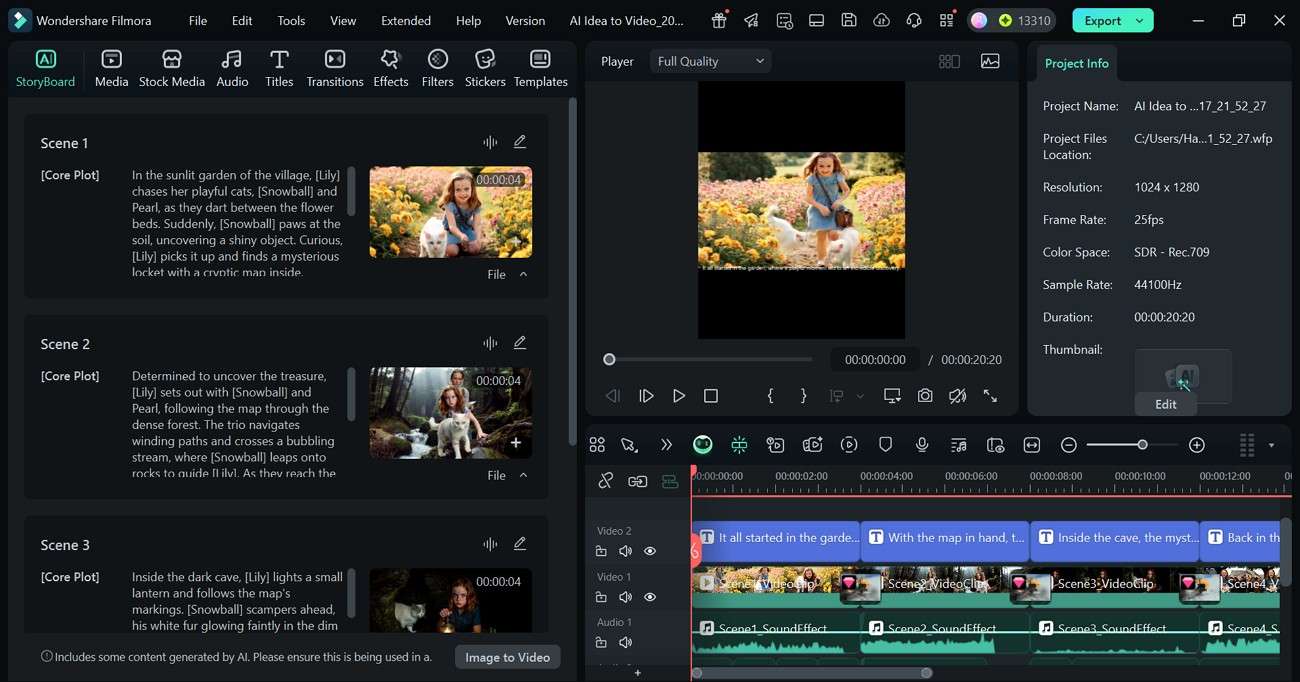
Task: Open the Effects panel
Action: tap(390, 69)
